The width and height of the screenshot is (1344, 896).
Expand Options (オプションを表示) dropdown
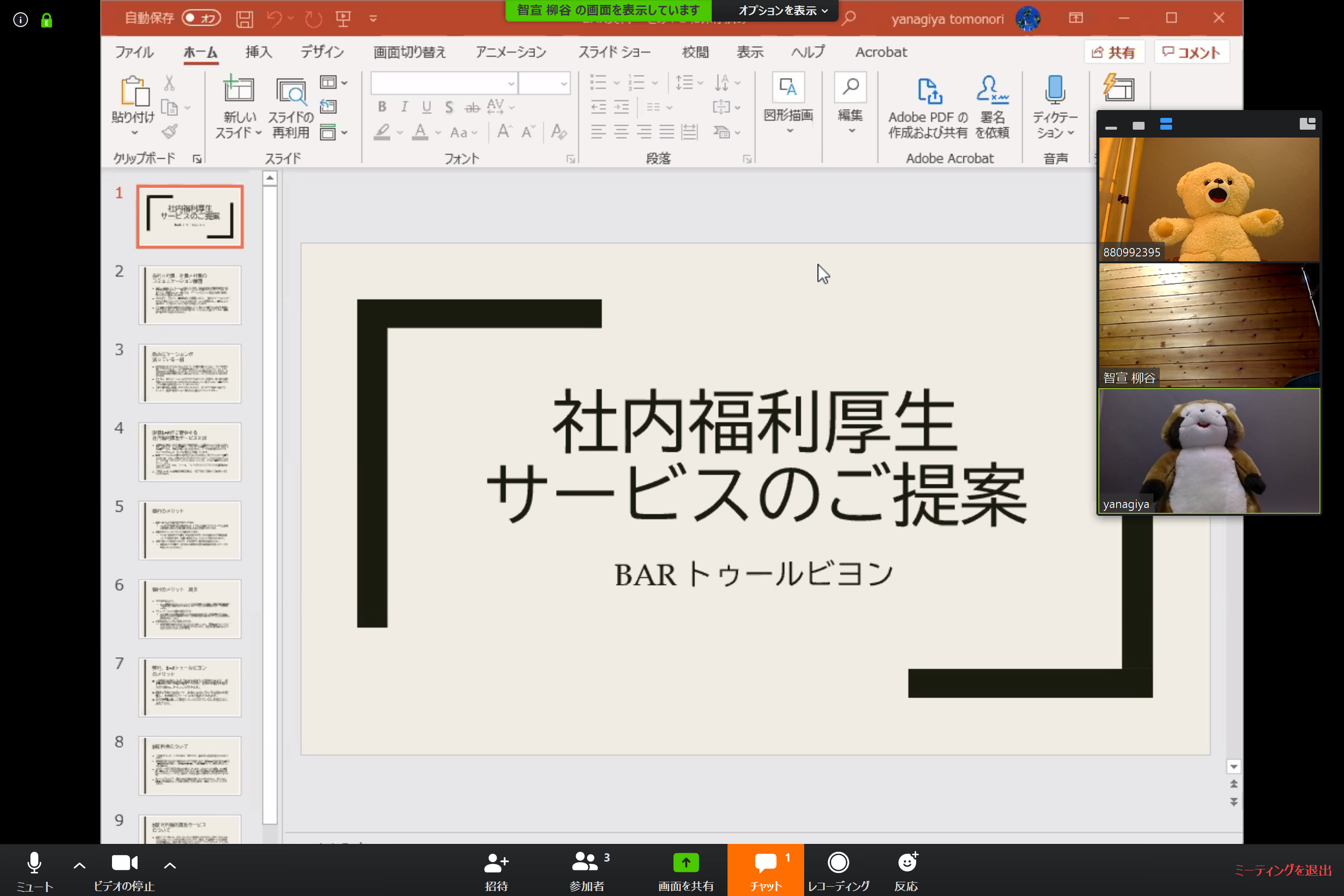coord(783,10)
